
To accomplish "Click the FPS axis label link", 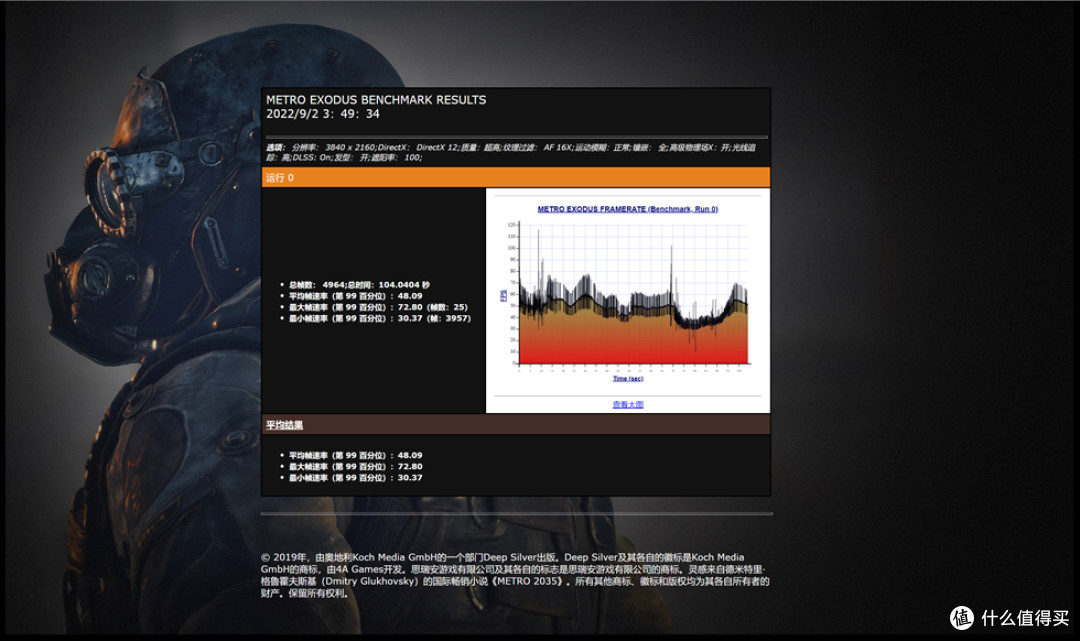I will (503, 295).
